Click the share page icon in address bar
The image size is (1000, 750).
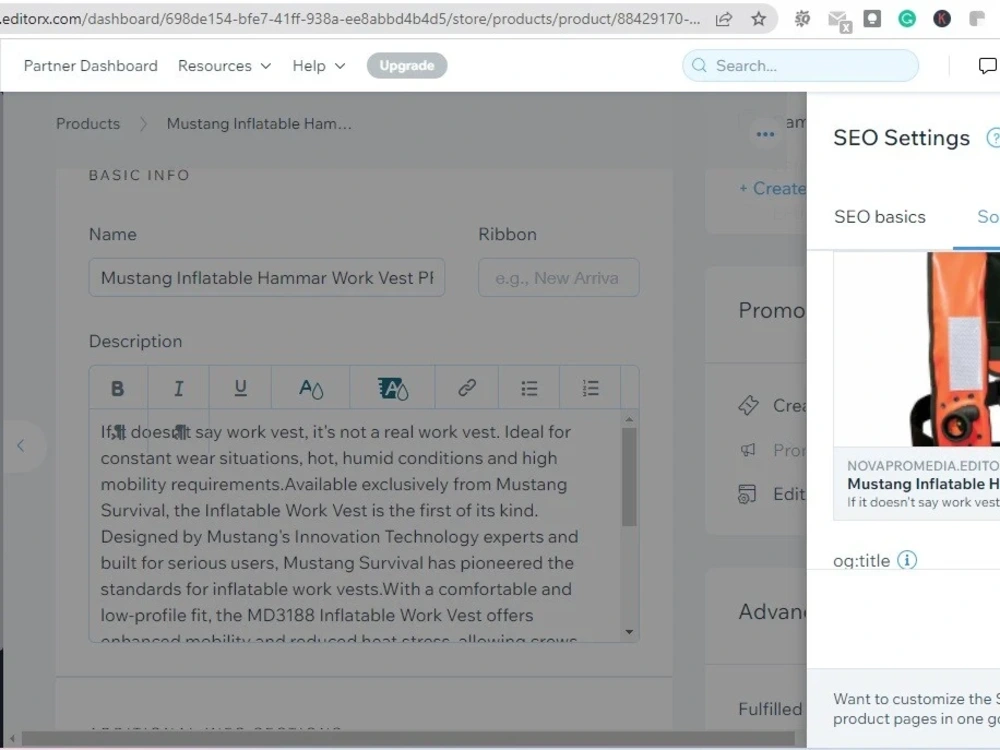724,19
